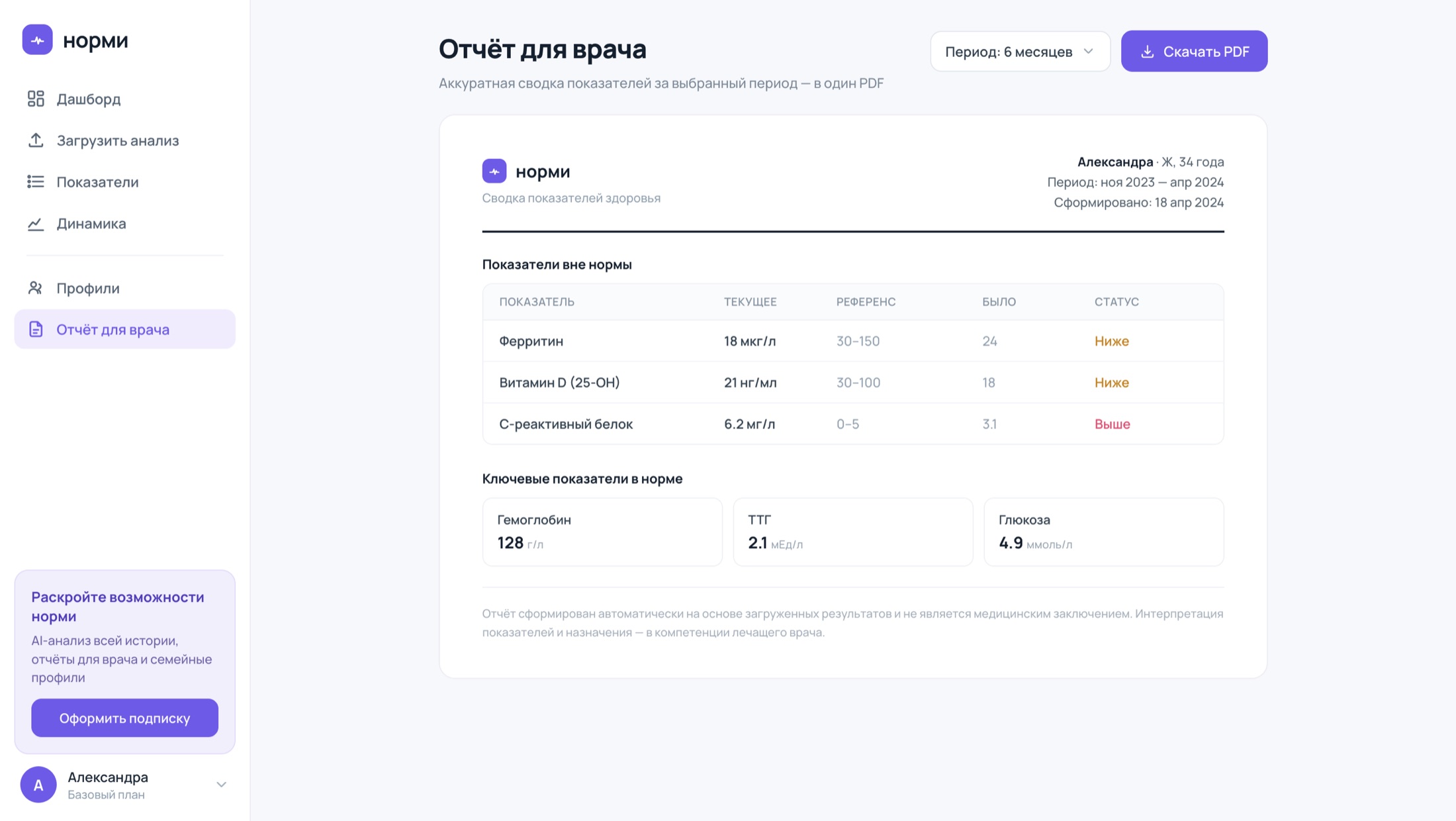Viewport: 1456px width, 821px height.
Task: Click previous value 3.1 for С-реактивный белок
Action: (989, 424)
